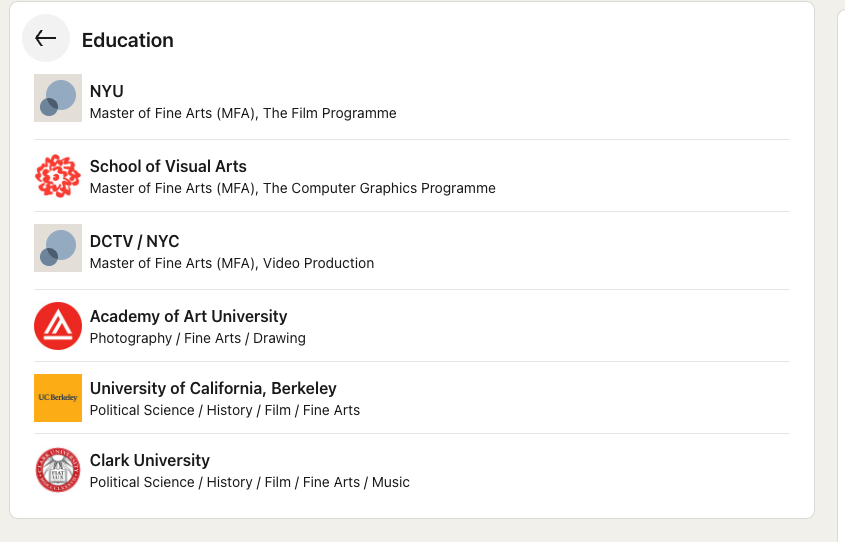Click the UC Berkeley yellow logo

coord(58,398)
